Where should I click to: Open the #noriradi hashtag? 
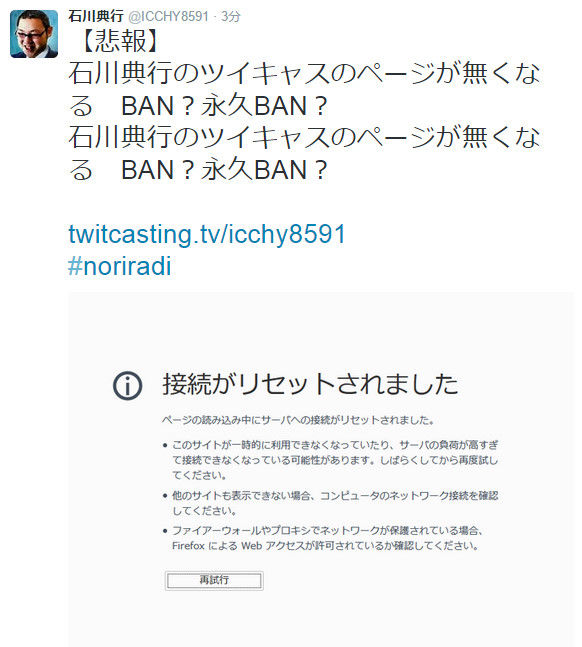[x=120, y=266]
